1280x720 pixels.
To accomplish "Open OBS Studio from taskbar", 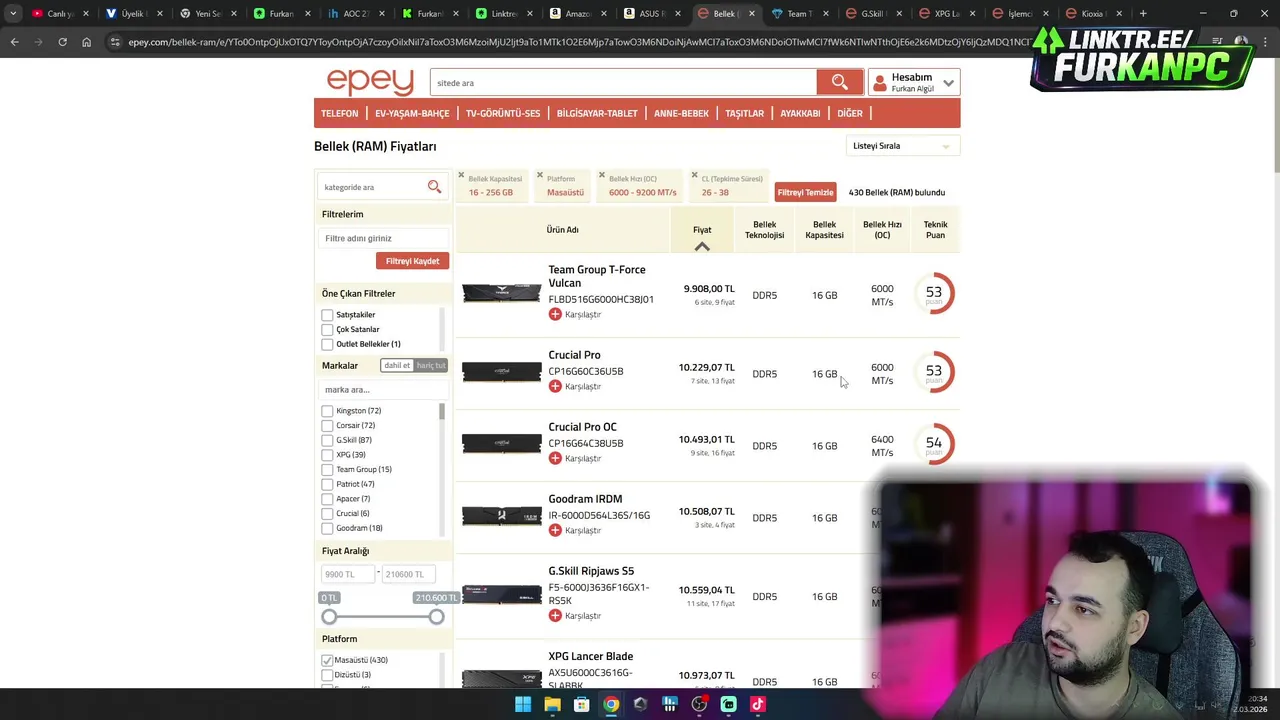I will click(699, 704).
